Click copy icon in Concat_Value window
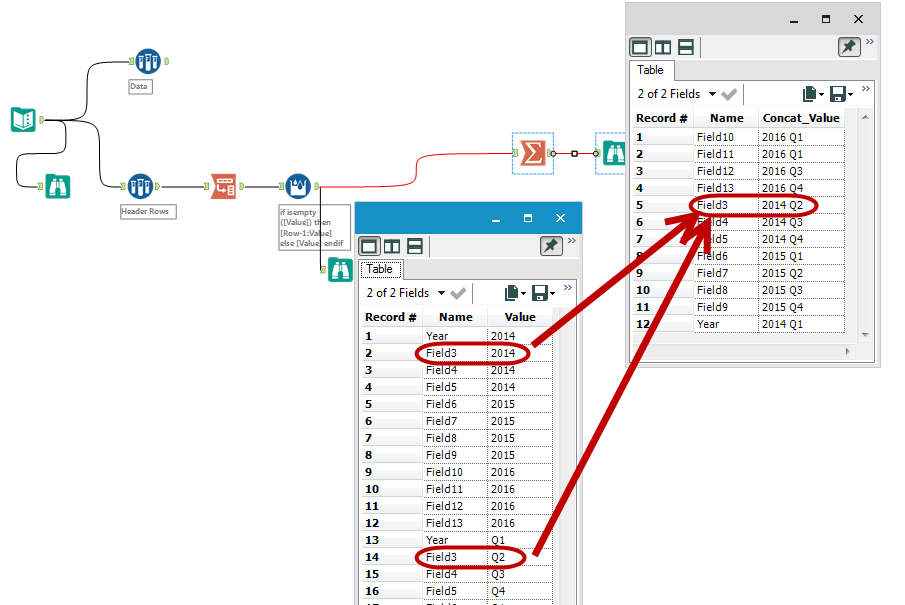The image size is (905, 605). 810,94
